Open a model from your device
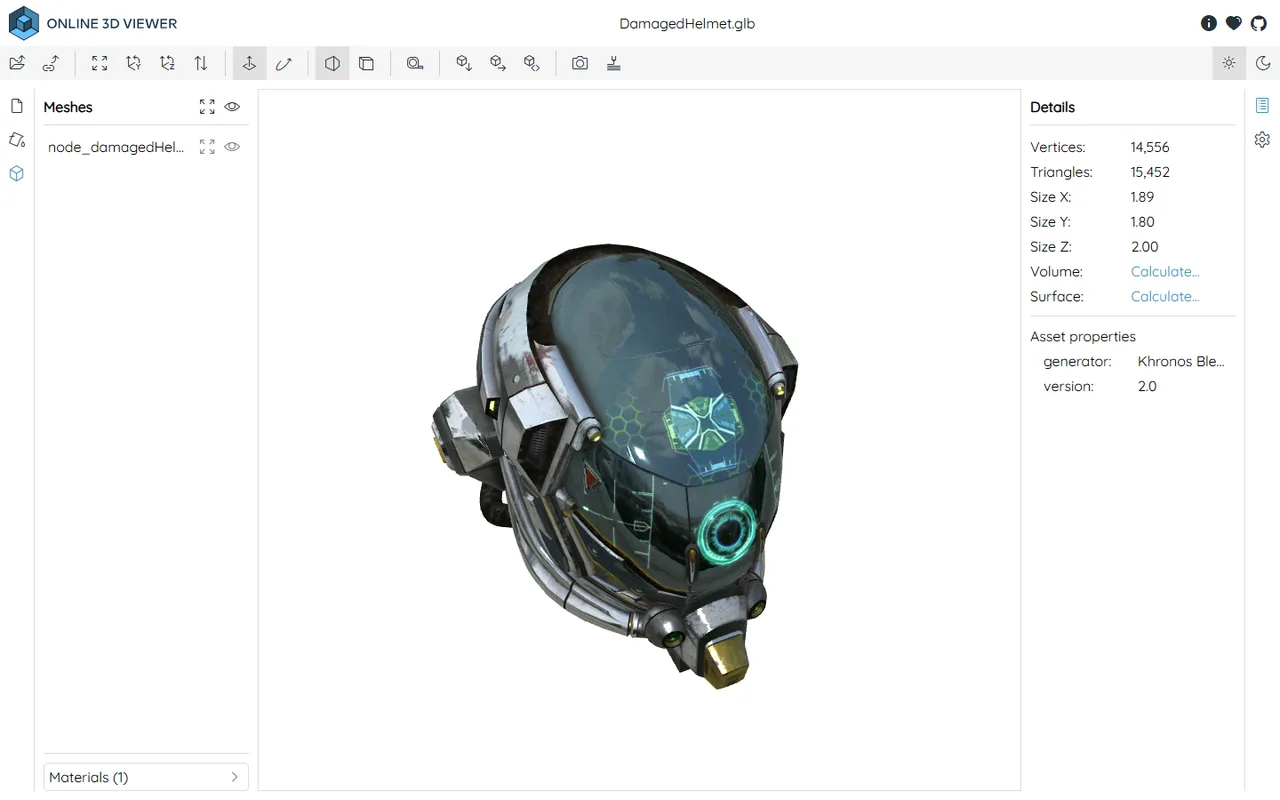This screenshot has width=1280, height=800. point(17,63)
